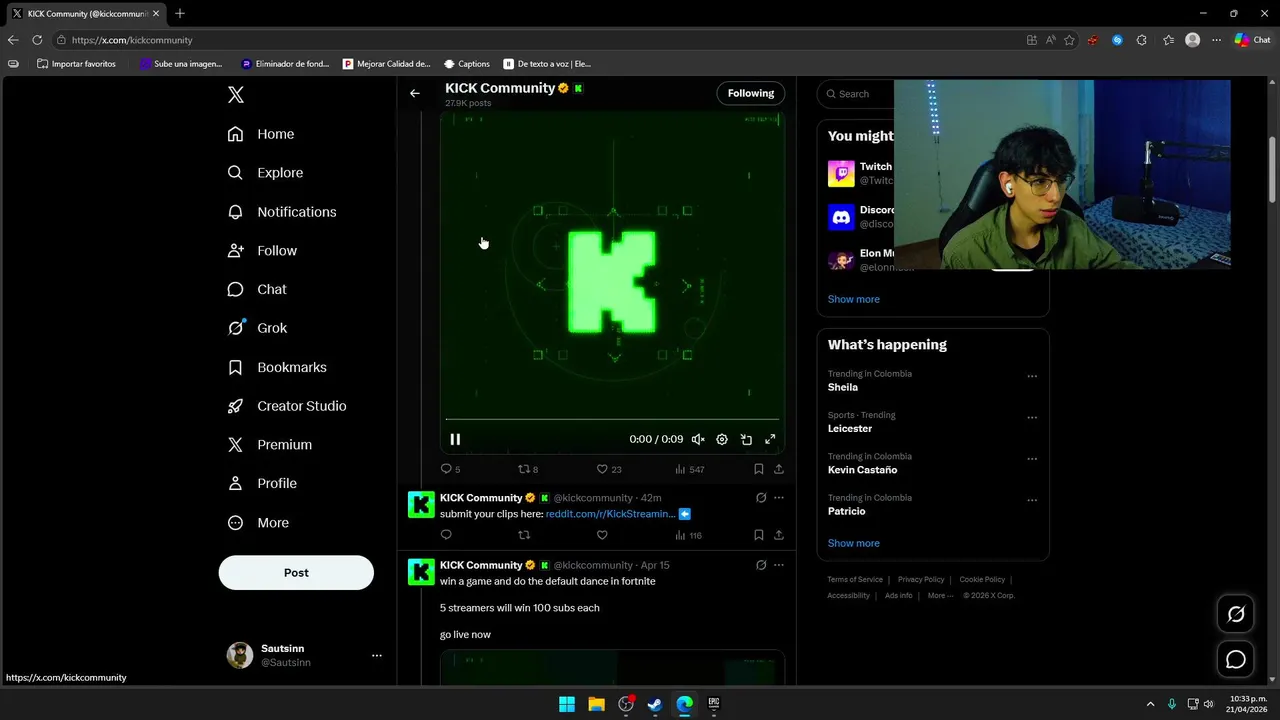Open more options for the Kevin Castaño trend
This screenshot has width=1280, height=720.
point(1032,459)
